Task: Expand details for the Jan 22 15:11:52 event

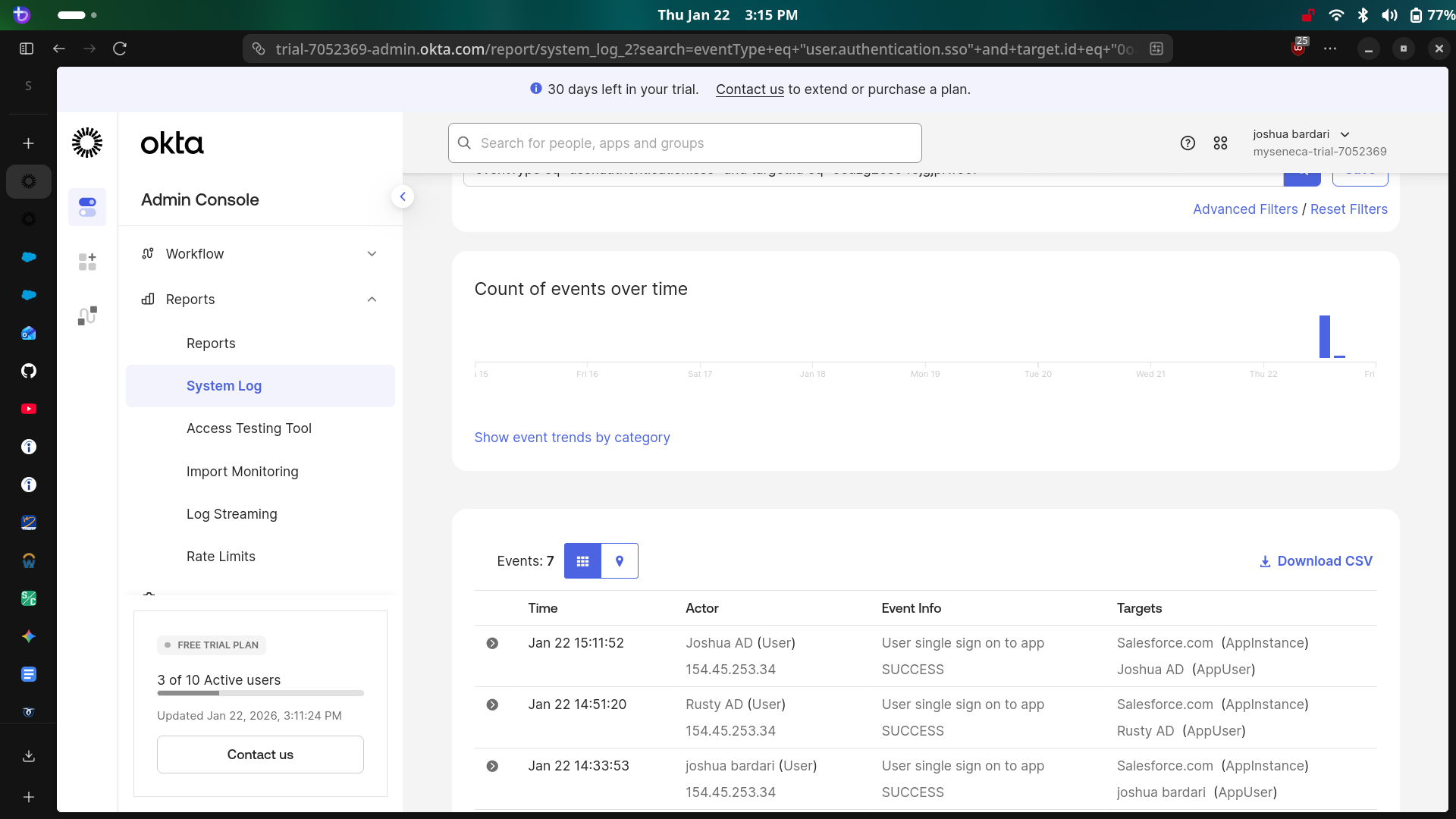Action: pos(493,642)
